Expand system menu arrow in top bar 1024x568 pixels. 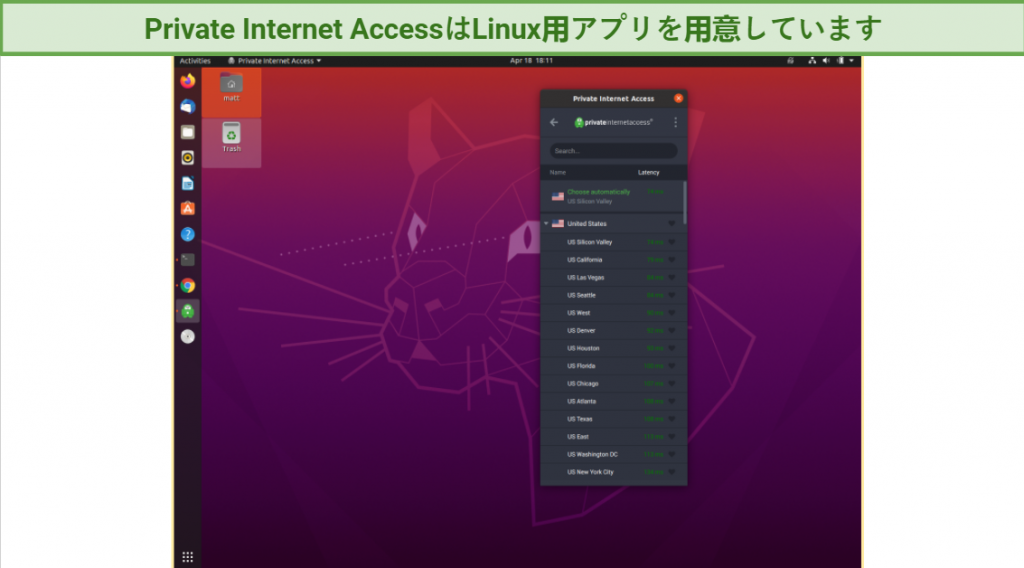tap(852, 61)
